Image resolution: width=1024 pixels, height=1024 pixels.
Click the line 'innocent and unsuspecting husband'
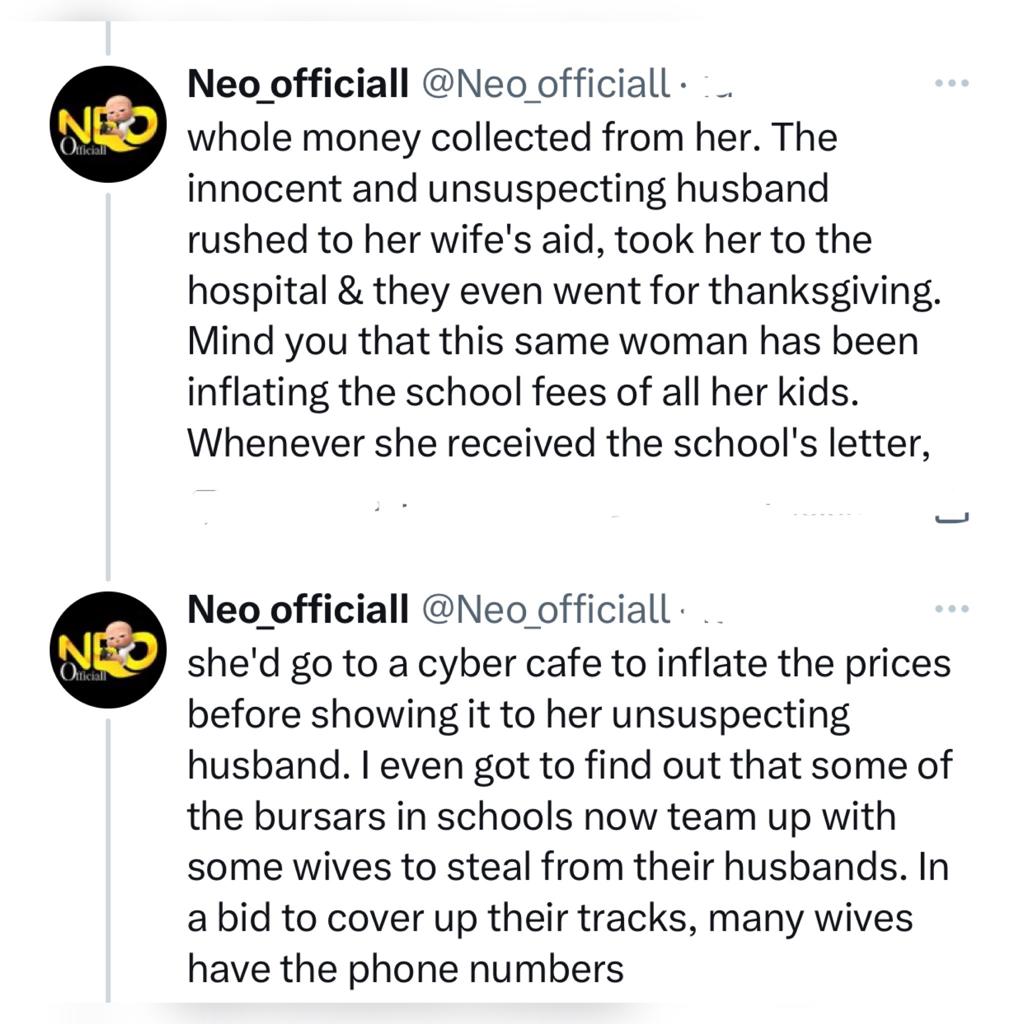point(508,189)
